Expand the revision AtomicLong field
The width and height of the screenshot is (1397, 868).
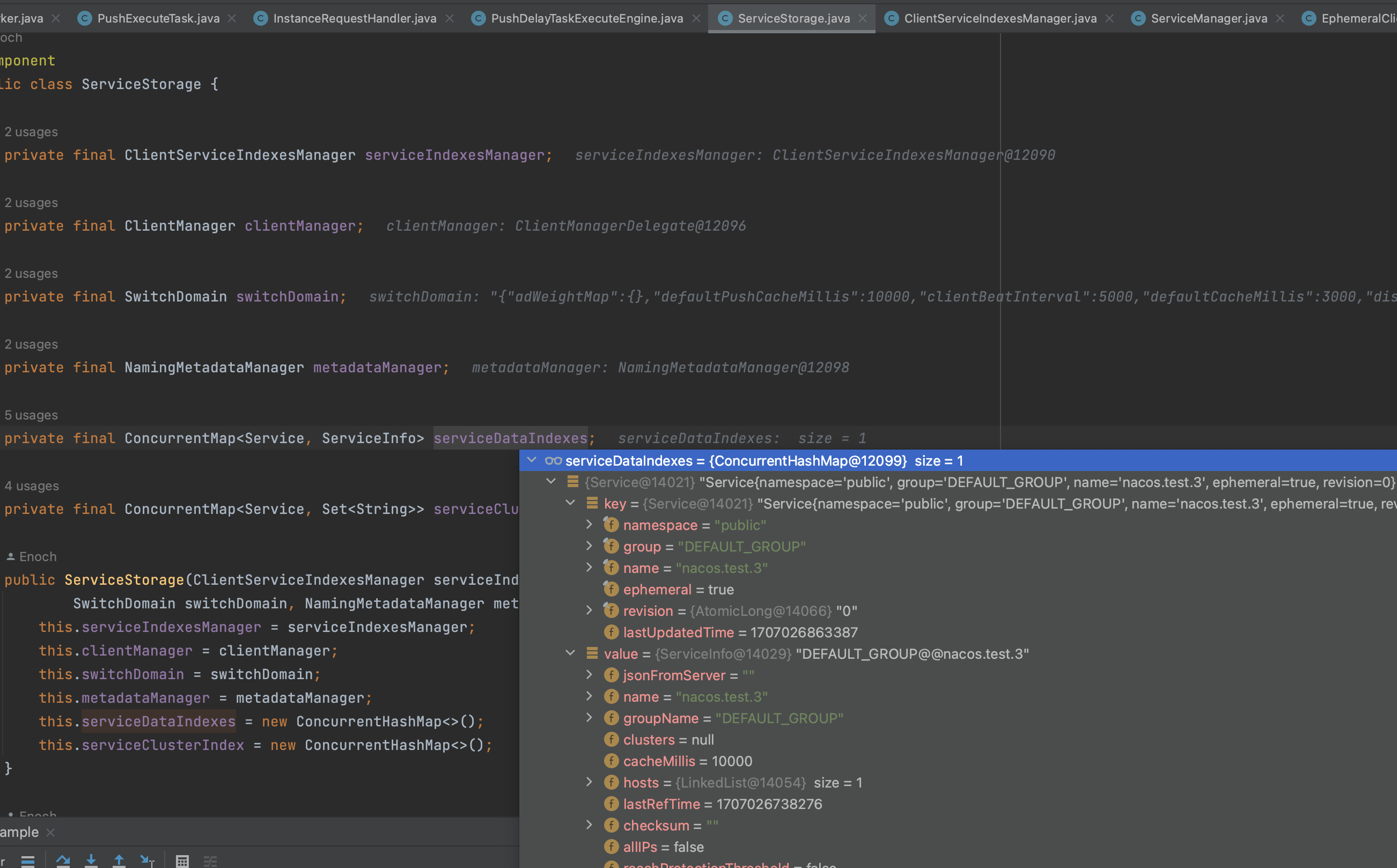[589, 610]
